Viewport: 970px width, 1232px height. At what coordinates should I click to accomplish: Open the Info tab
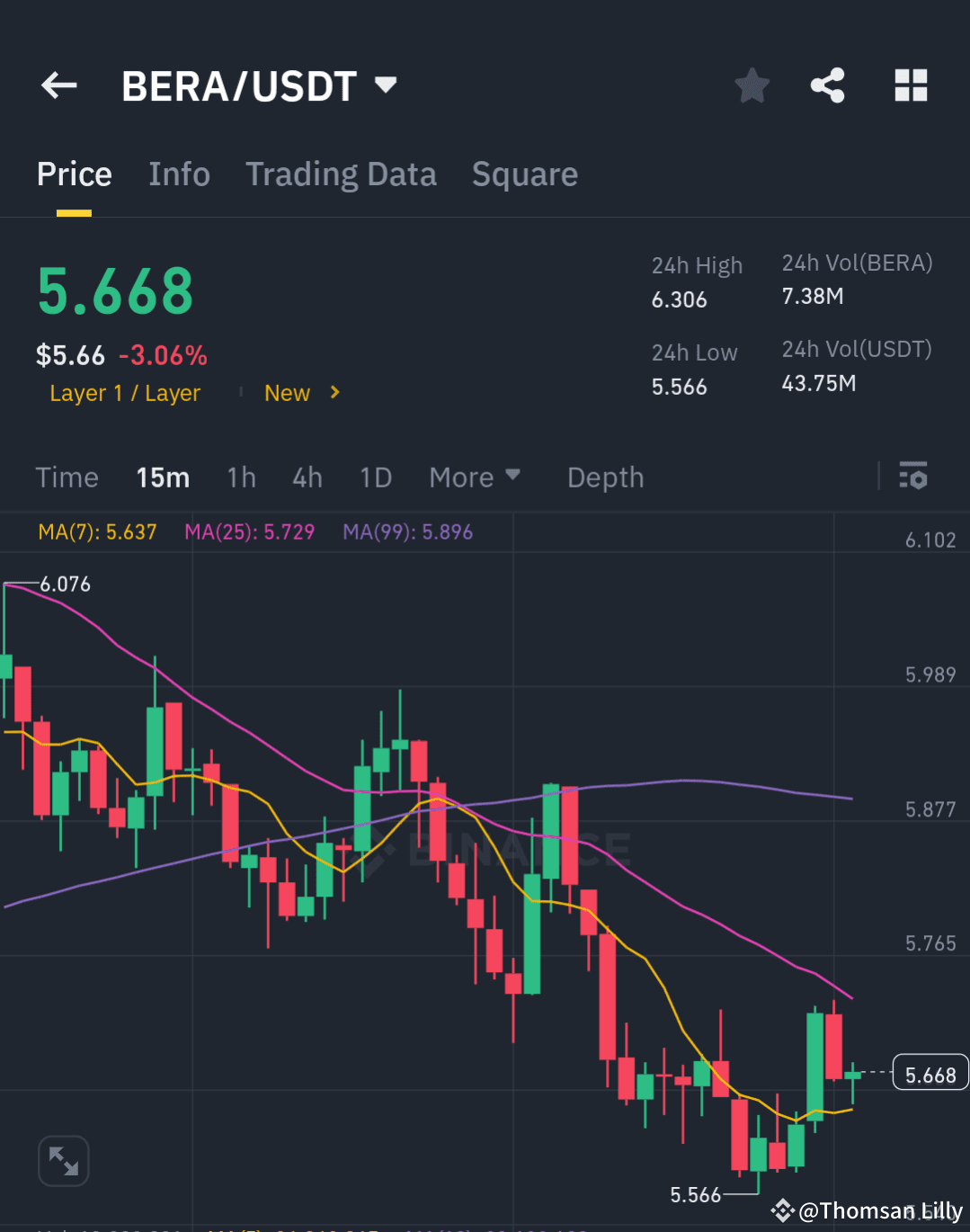(x=179, y=174)
